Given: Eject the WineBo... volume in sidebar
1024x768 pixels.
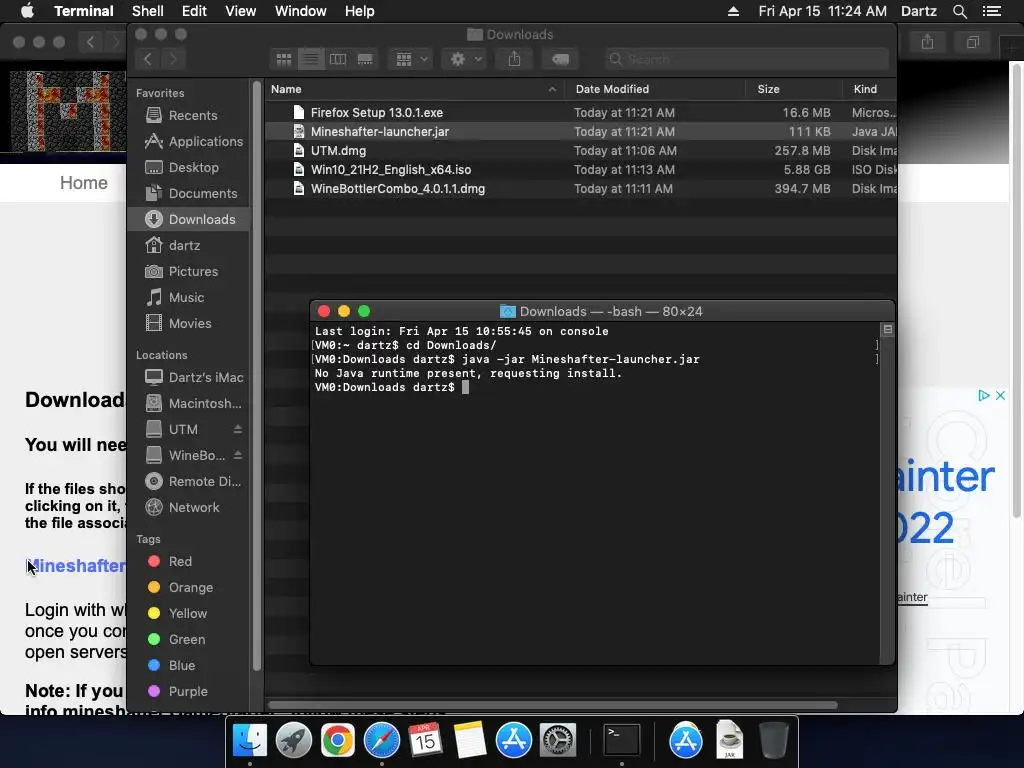Looking at the screenshot, I should 238,455.
